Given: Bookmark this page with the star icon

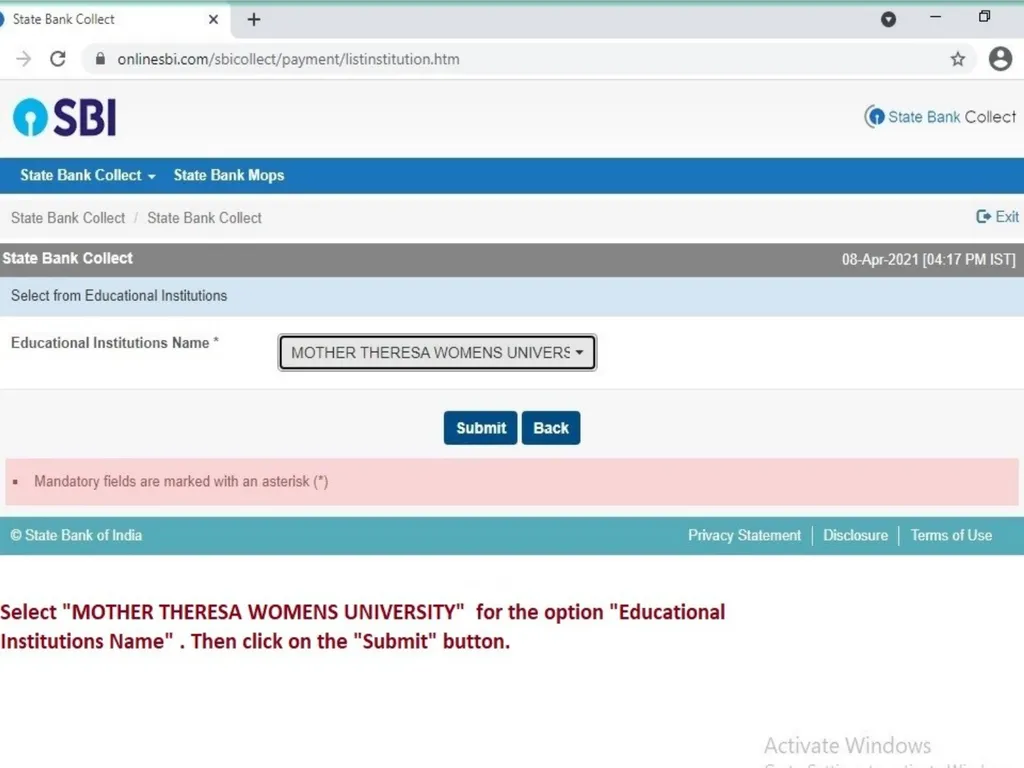Looking at the screenshot, I should 957,59.
